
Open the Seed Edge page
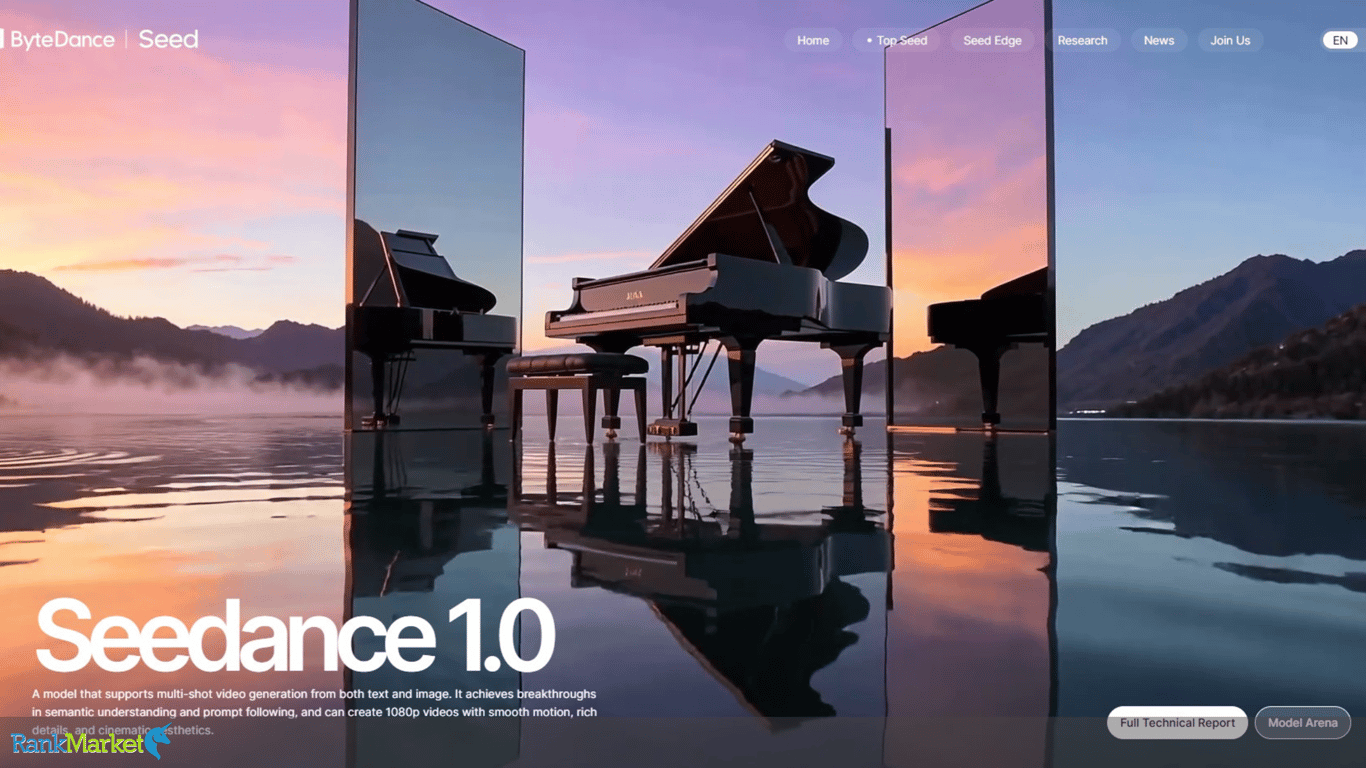(992, 40)
